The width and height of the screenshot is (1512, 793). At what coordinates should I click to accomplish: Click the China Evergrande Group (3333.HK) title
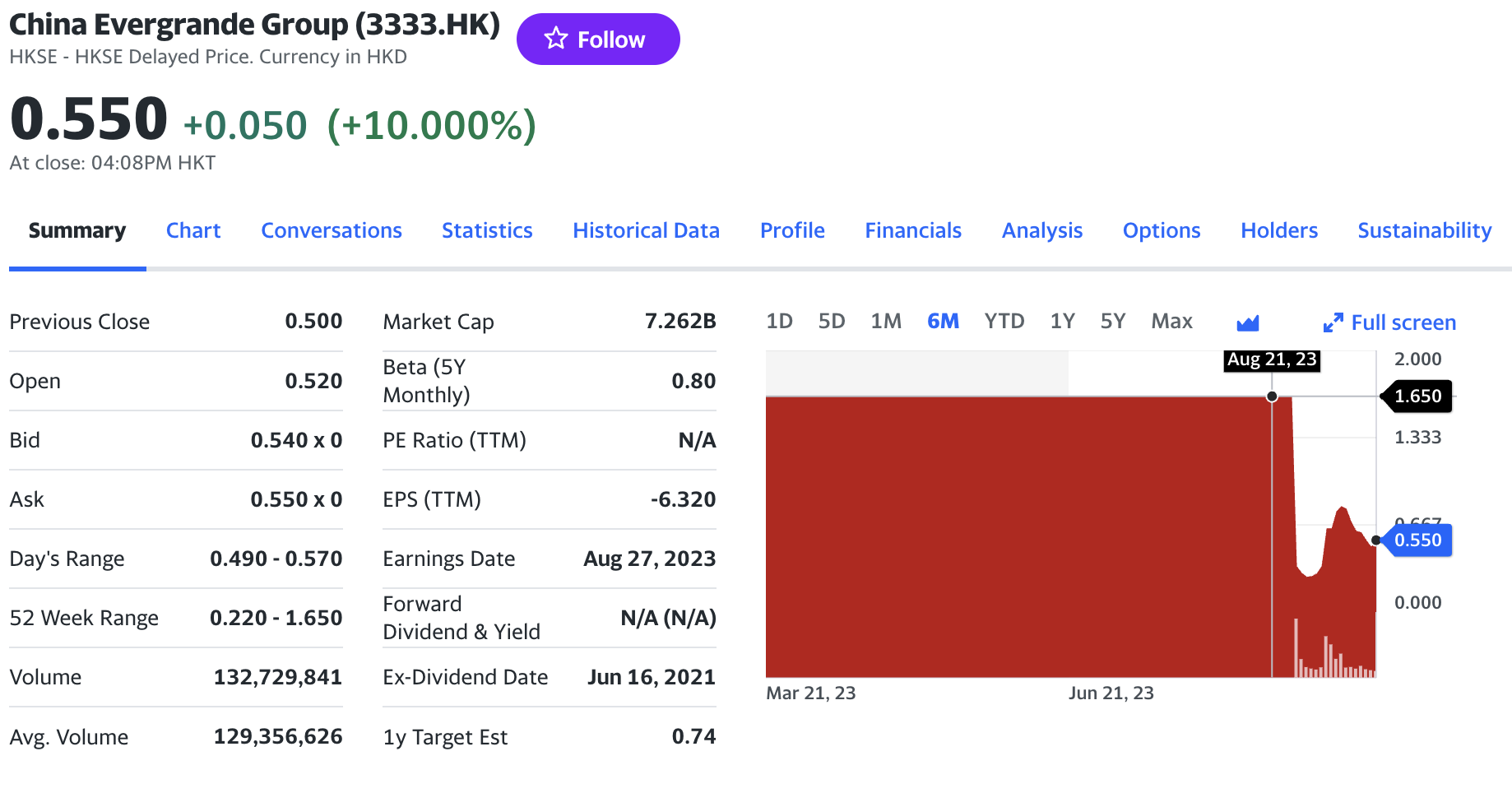(x=254, y=25)
